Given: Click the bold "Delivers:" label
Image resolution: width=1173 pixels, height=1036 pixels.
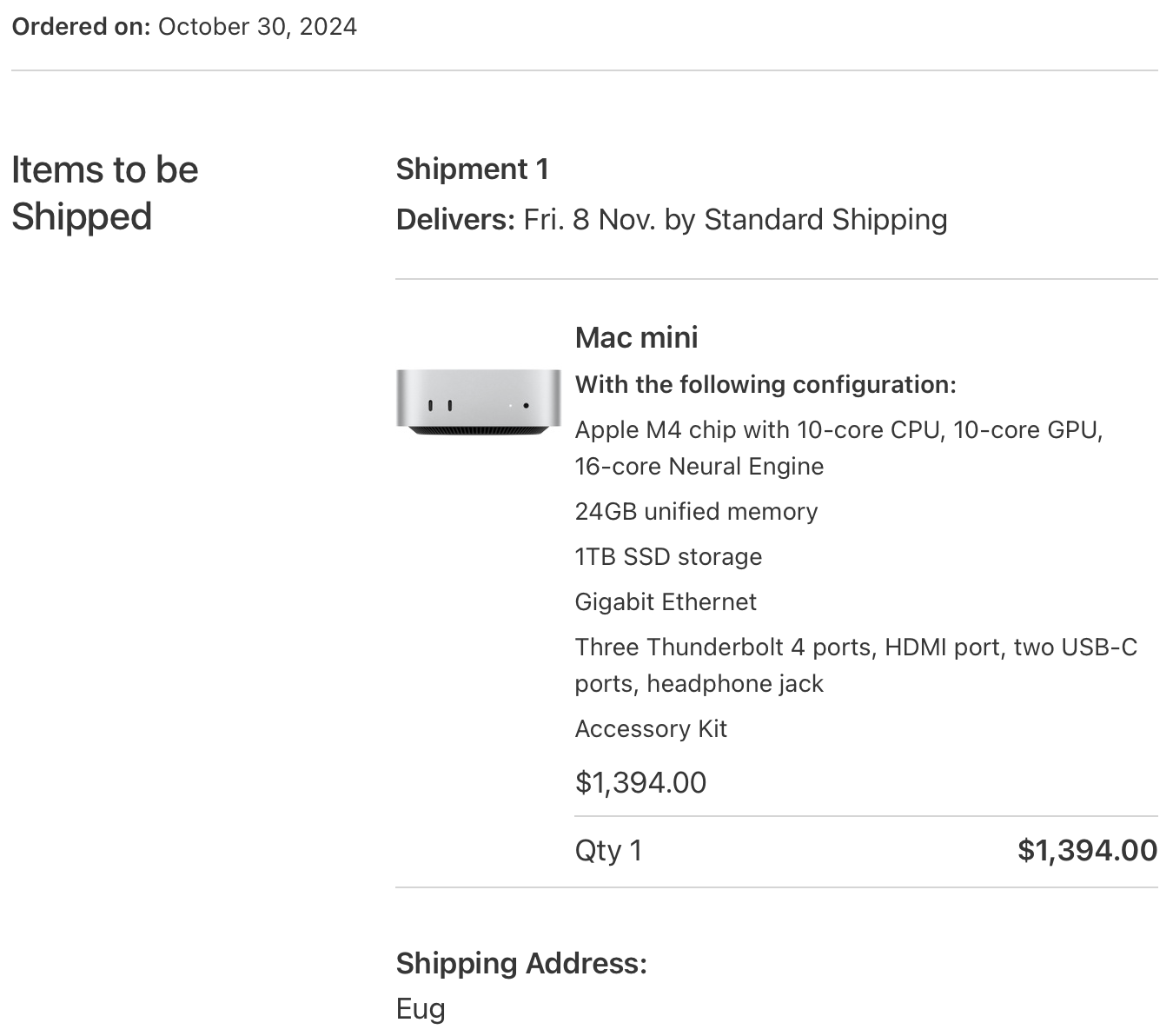Looking at the screenshot, I should pos(455,220).
